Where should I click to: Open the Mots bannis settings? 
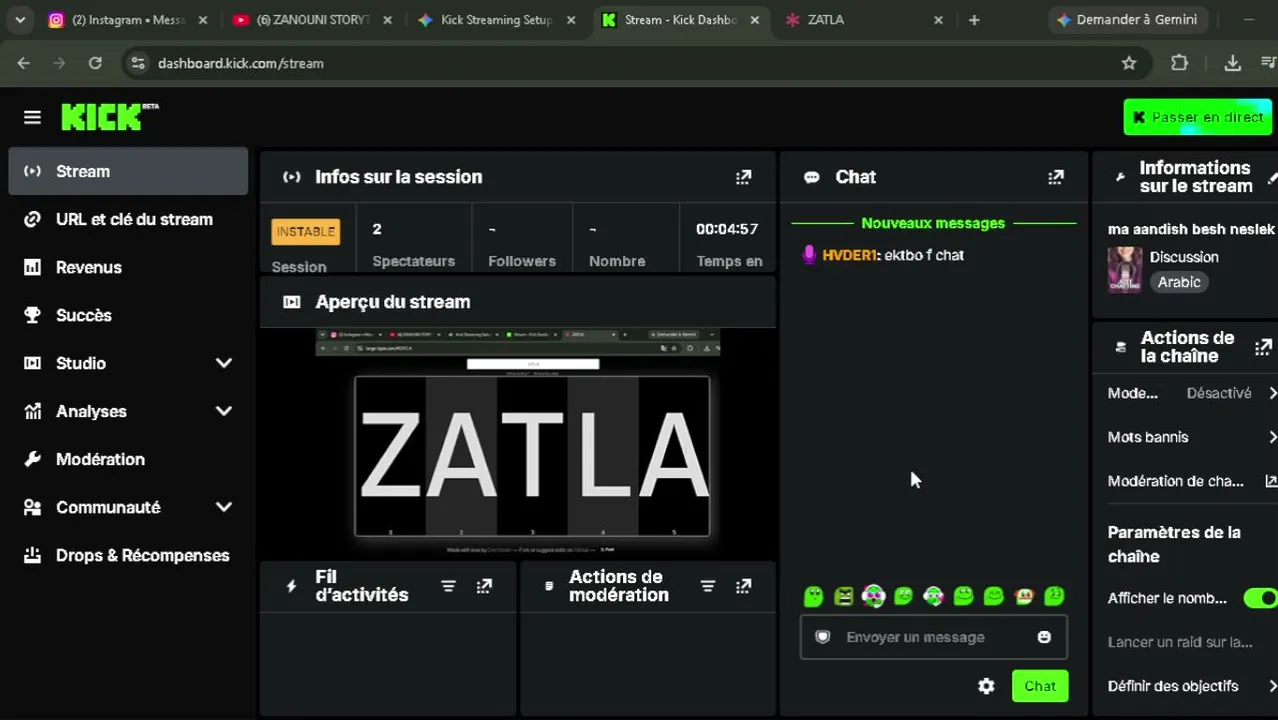pos(1191,437)
